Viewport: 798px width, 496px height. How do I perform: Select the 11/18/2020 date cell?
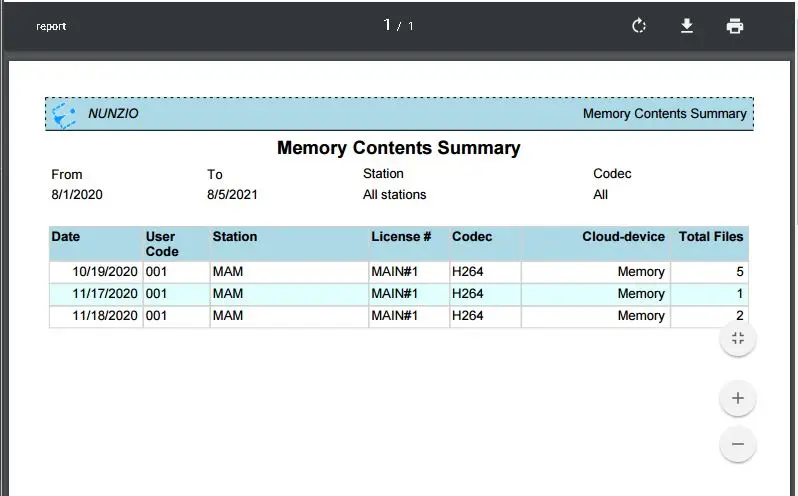[x=105, y=316]
